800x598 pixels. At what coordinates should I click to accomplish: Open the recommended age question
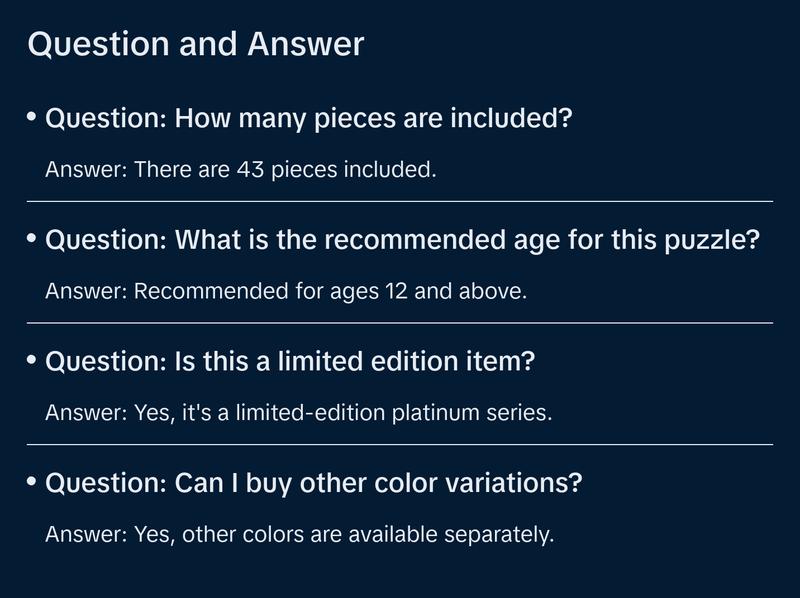402,241
